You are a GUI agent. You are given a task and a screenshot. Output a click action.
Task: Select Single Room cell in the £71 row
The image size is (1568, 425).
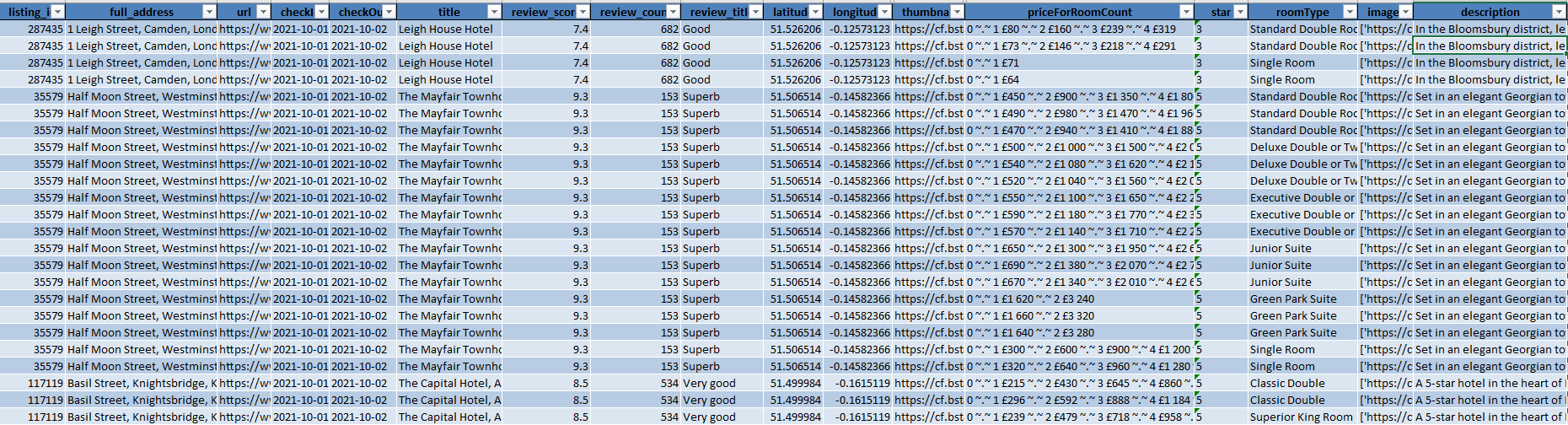(1303, 62)
